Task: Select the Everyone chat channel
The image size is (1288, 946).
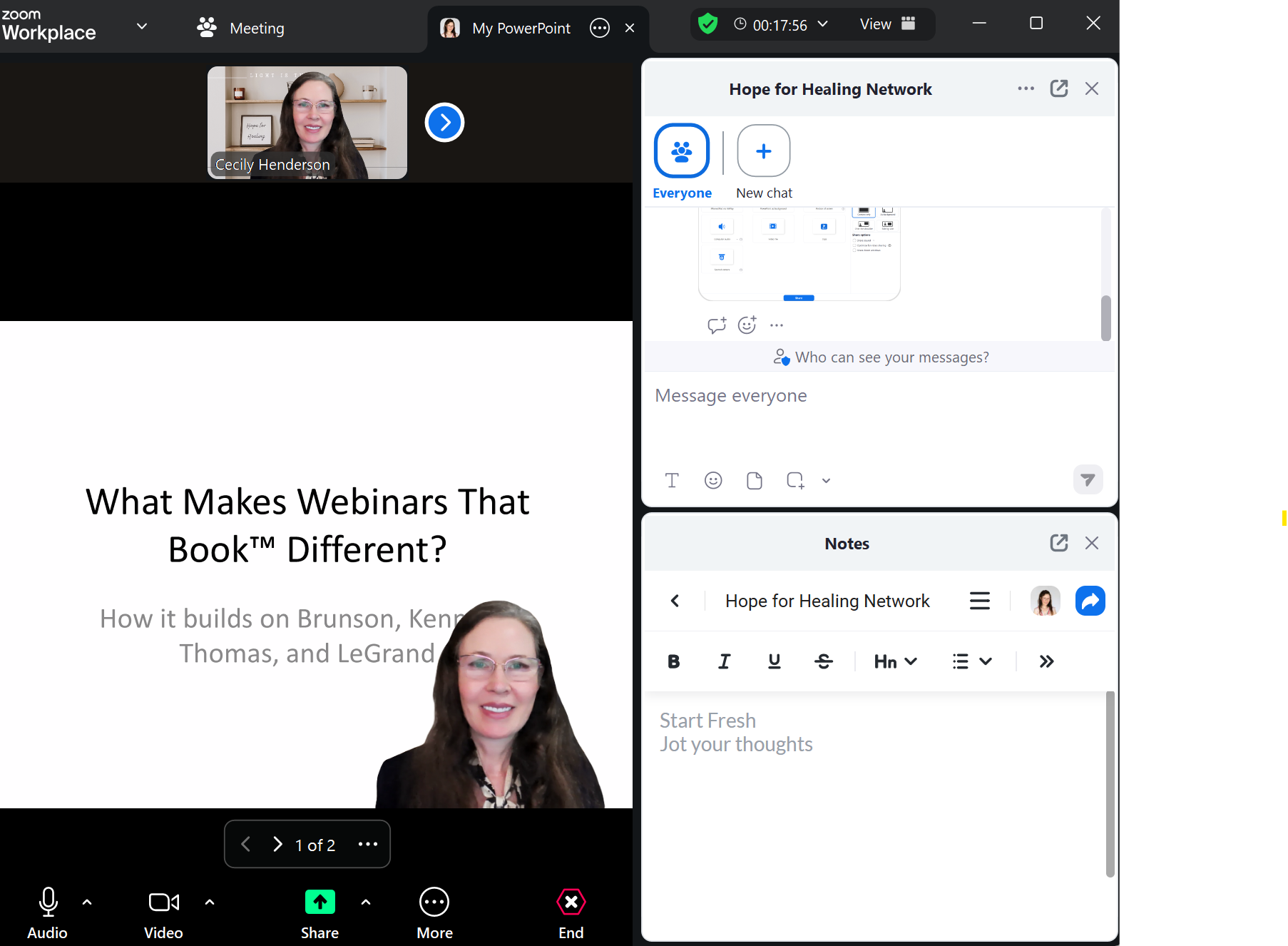Action: coord(682,162)
